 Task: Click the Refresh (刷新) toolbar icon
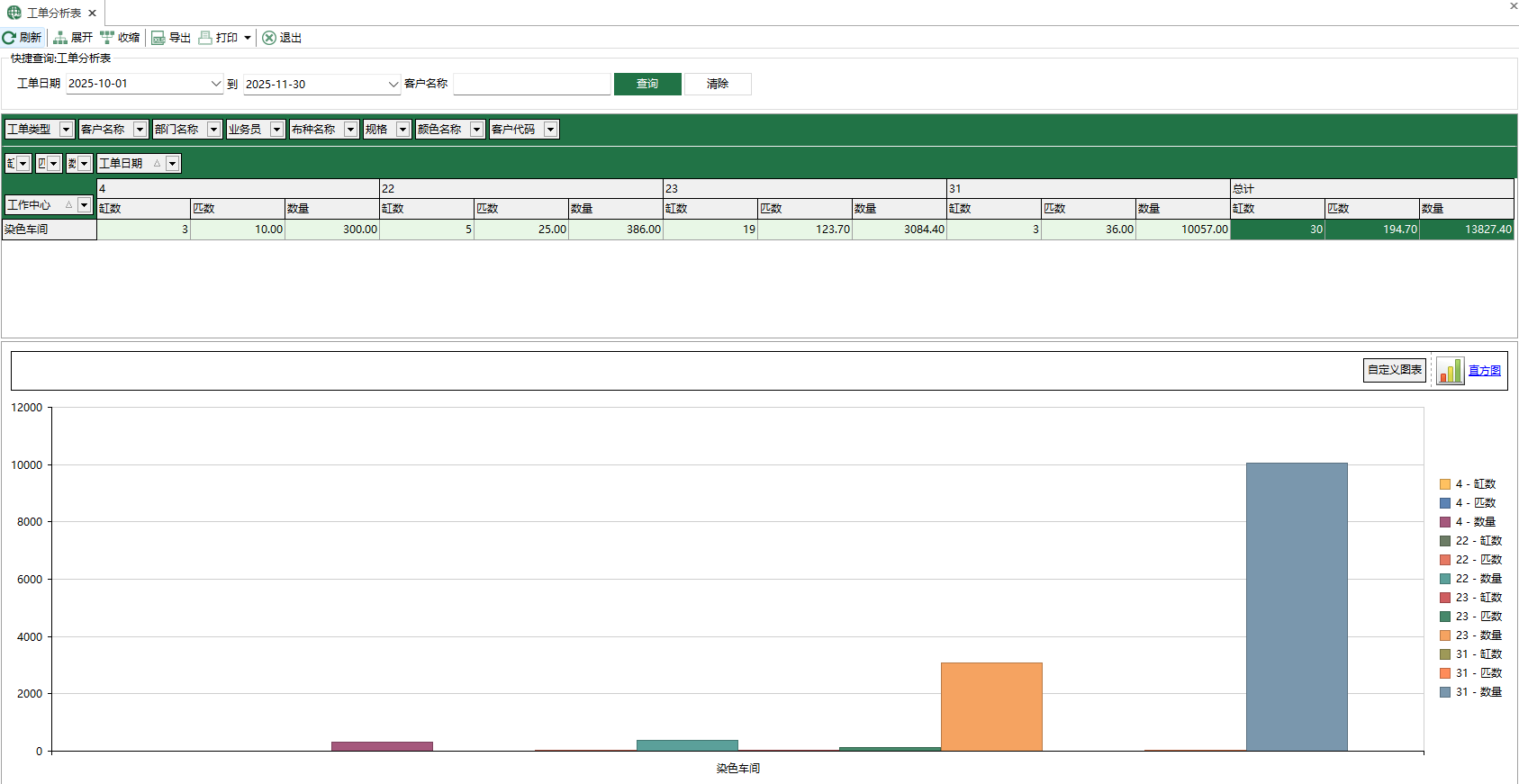click(9, 38)
